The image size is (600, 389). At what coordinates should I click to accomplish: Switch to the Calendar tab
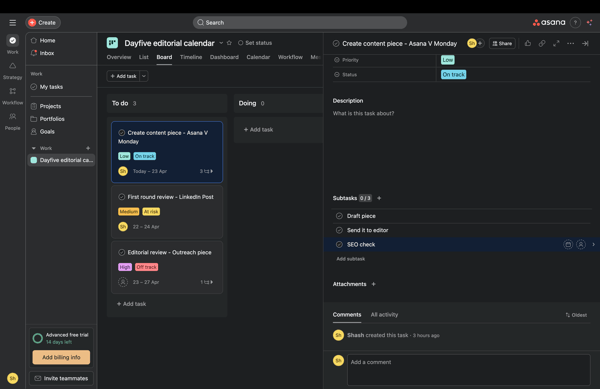pos(258,57)
